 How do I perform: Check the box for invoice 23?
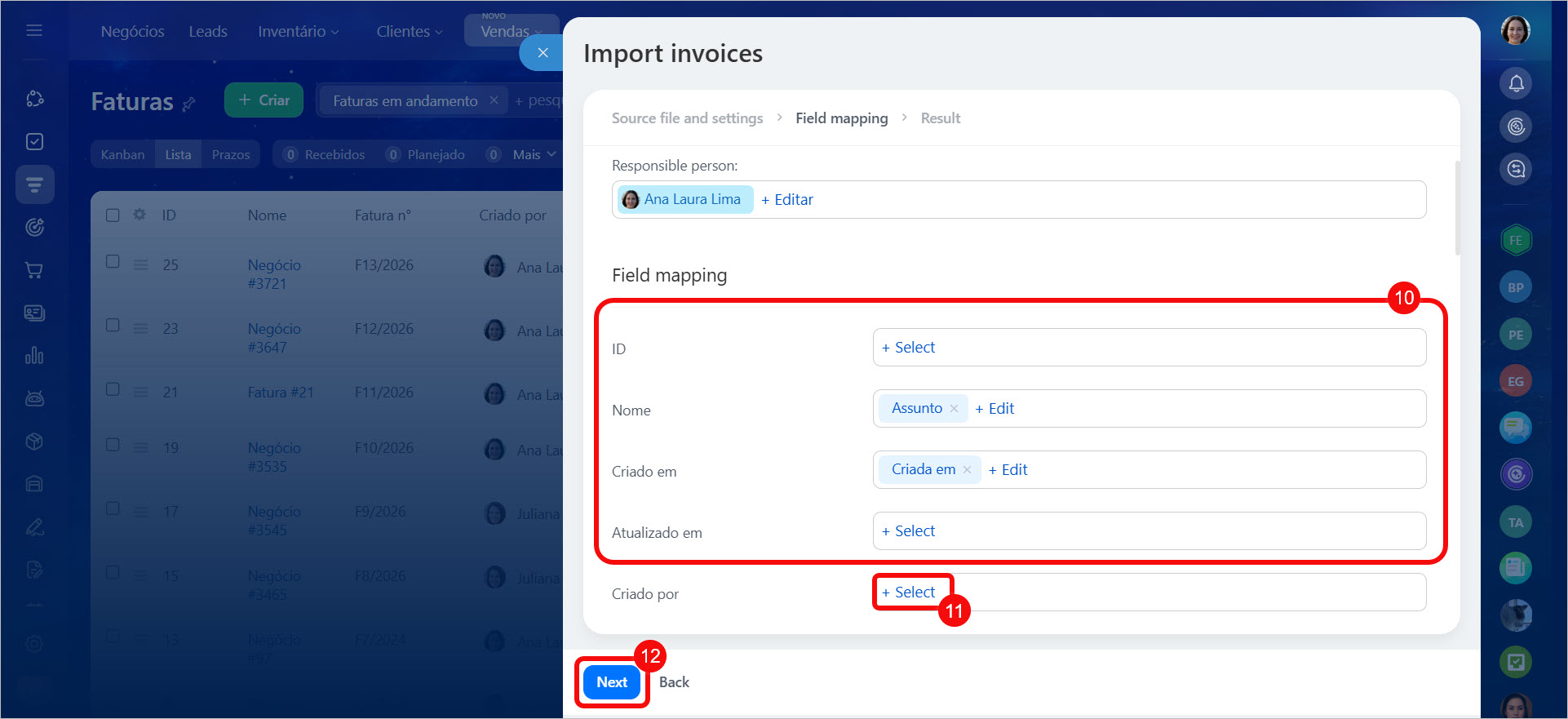pos(113,325)
